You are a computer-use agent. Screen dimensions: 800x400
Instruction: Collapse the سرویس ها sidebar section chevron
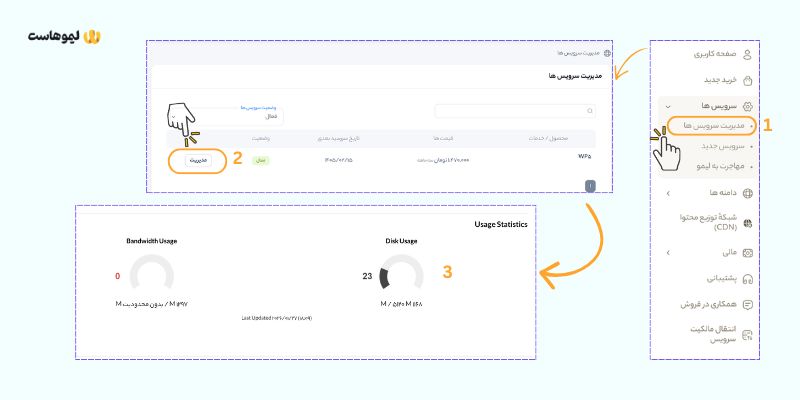(x=667, y=105)
